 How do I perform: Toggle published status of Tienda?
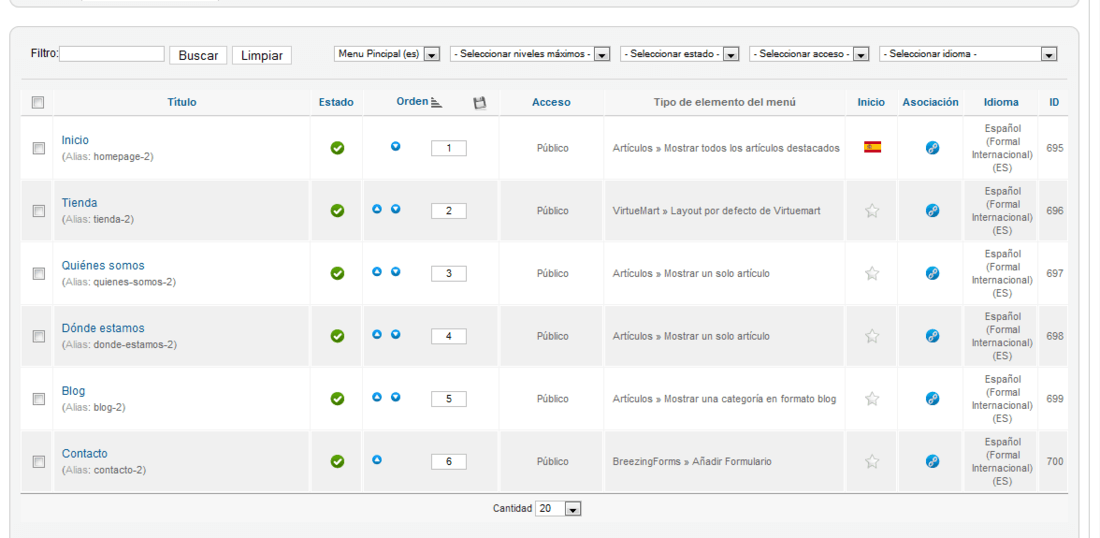[337, 210]
